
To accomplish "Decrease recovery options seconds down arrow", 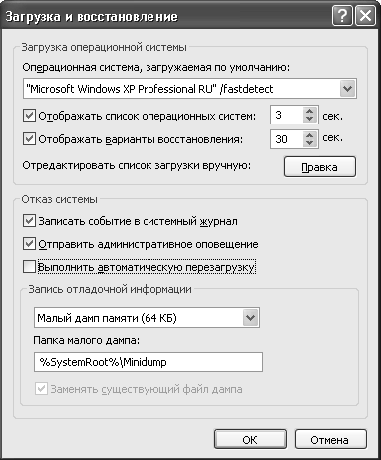I will (310, 143).
